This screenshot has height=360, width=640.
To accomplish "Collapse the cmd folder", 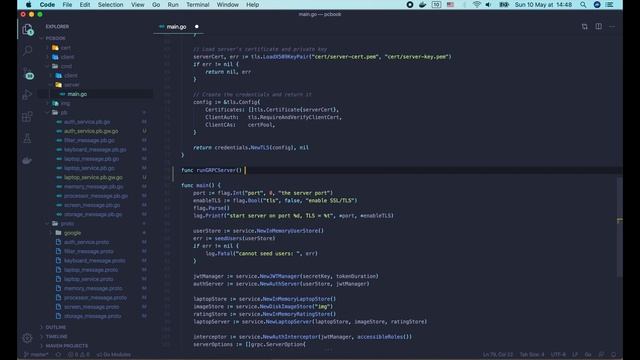I will click(96, 66).
